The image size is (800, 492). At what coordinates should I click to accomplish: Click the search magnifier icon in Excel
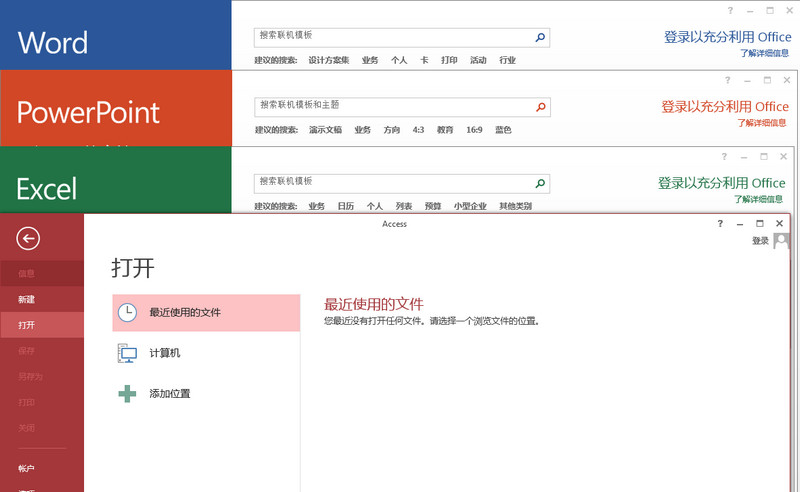pyautogui.click(x=540, y=184)
